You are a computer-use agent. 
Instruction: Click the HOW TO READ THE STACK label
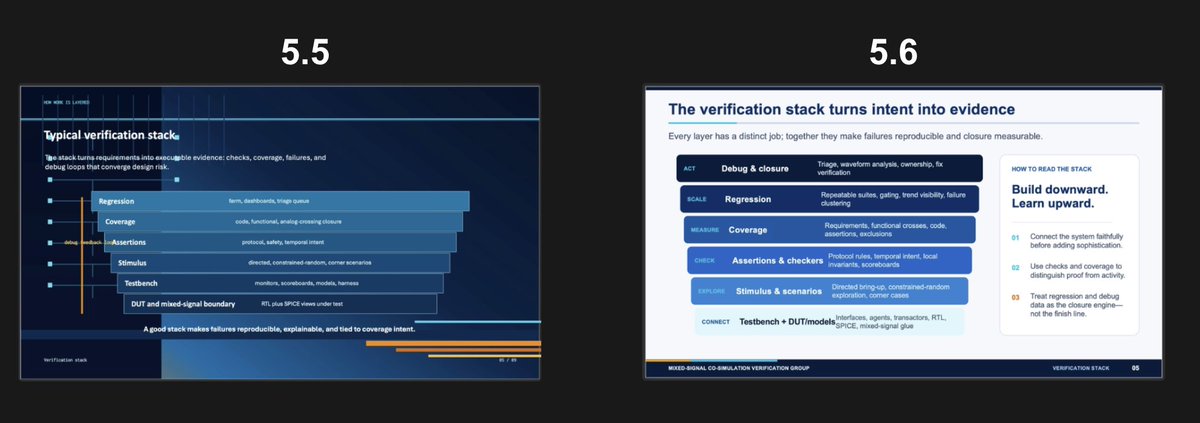[1050, 170]
